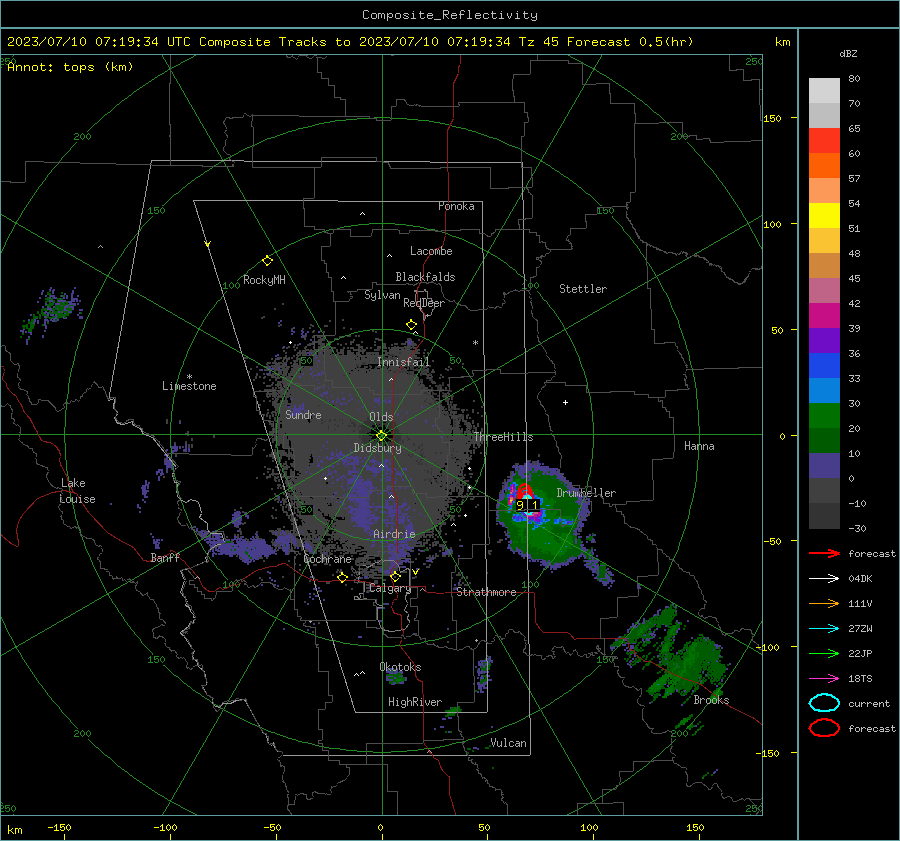Viewport: 900px width, 841px height.
Task: Click the HighRiver city label
Action: [415, 702]
